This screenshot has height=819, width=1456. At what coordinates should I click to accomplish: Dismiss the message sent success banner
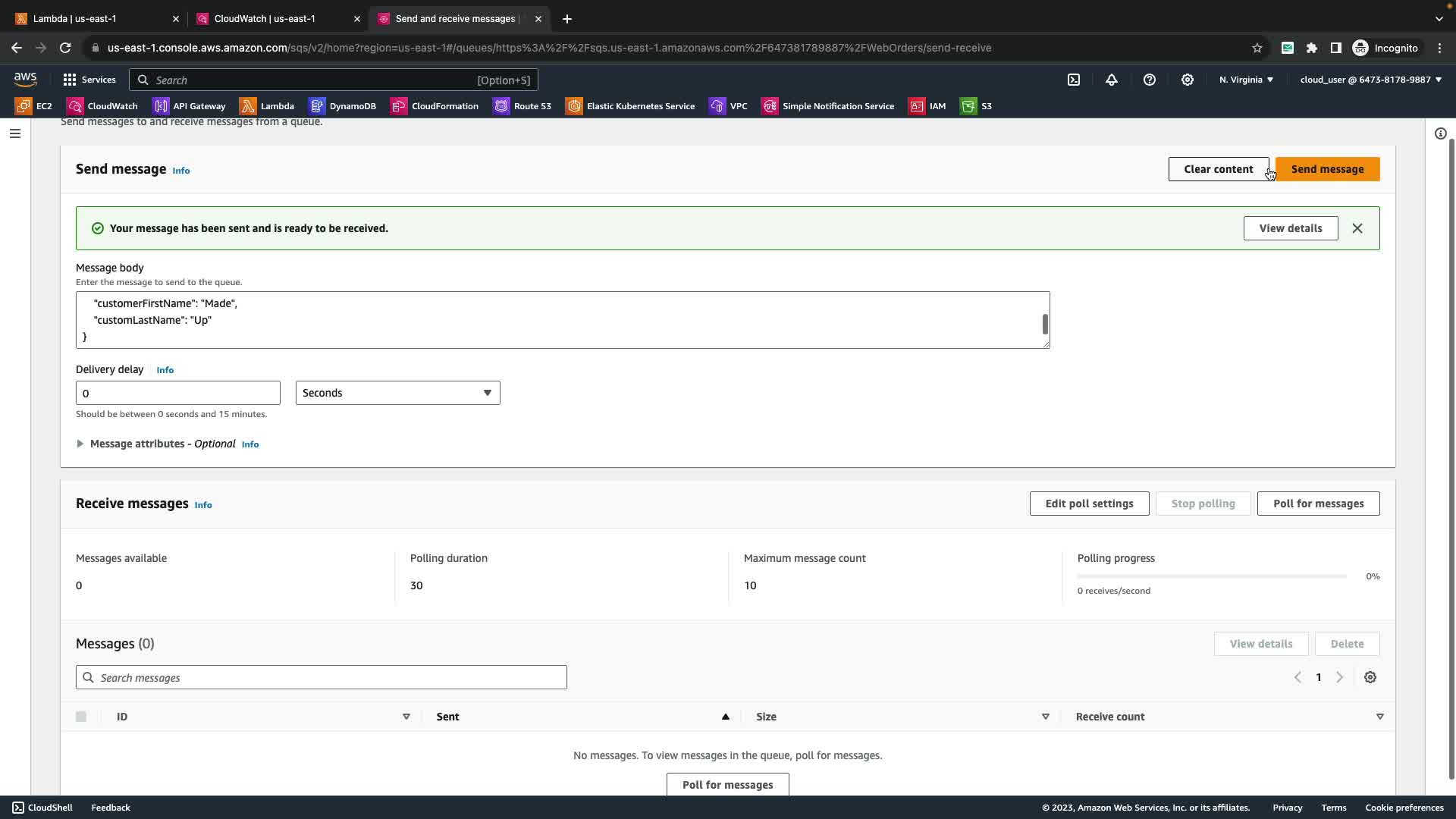[x=1357, y=228]
